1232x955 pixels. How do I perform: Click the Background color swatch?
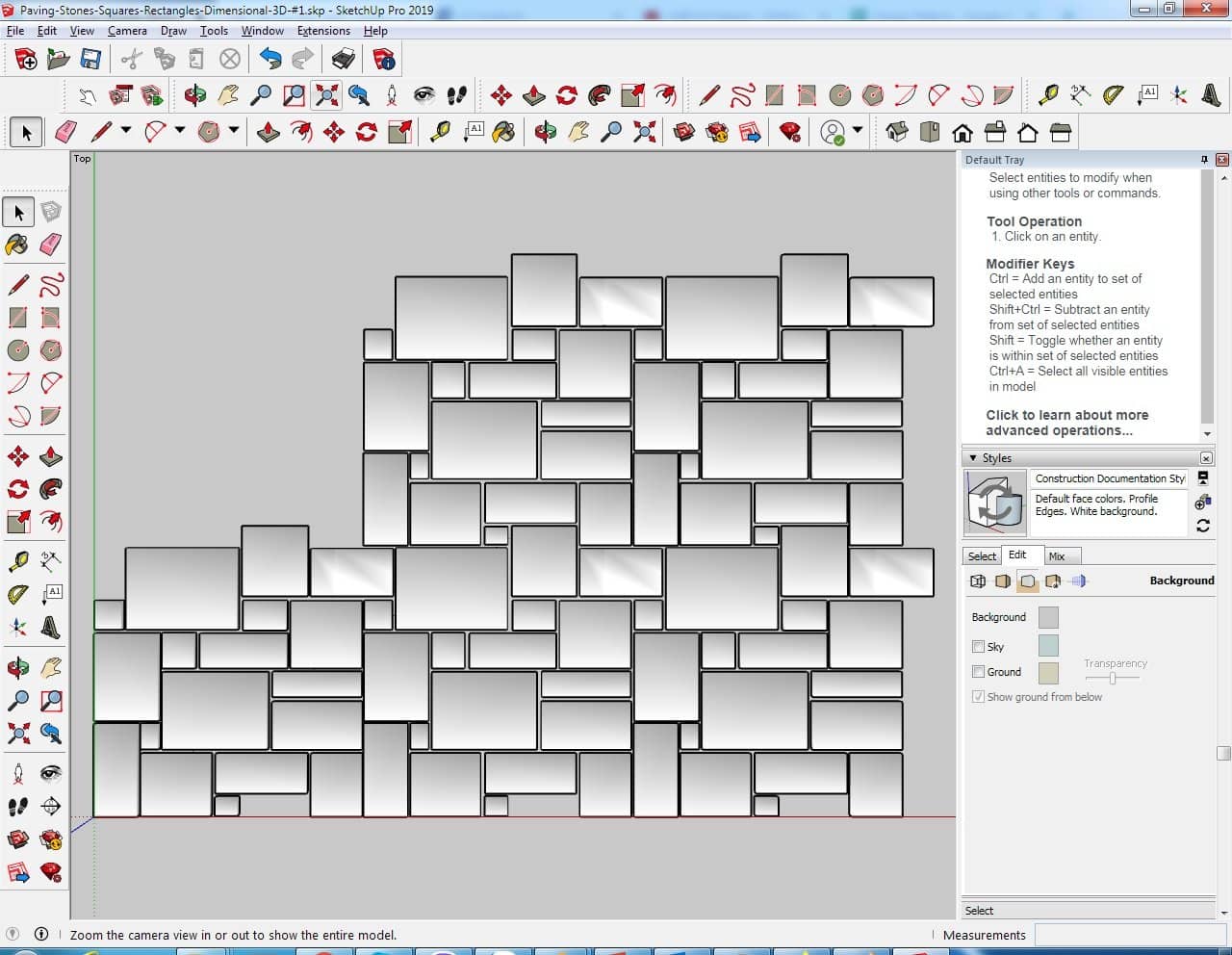pos(1048,617)
